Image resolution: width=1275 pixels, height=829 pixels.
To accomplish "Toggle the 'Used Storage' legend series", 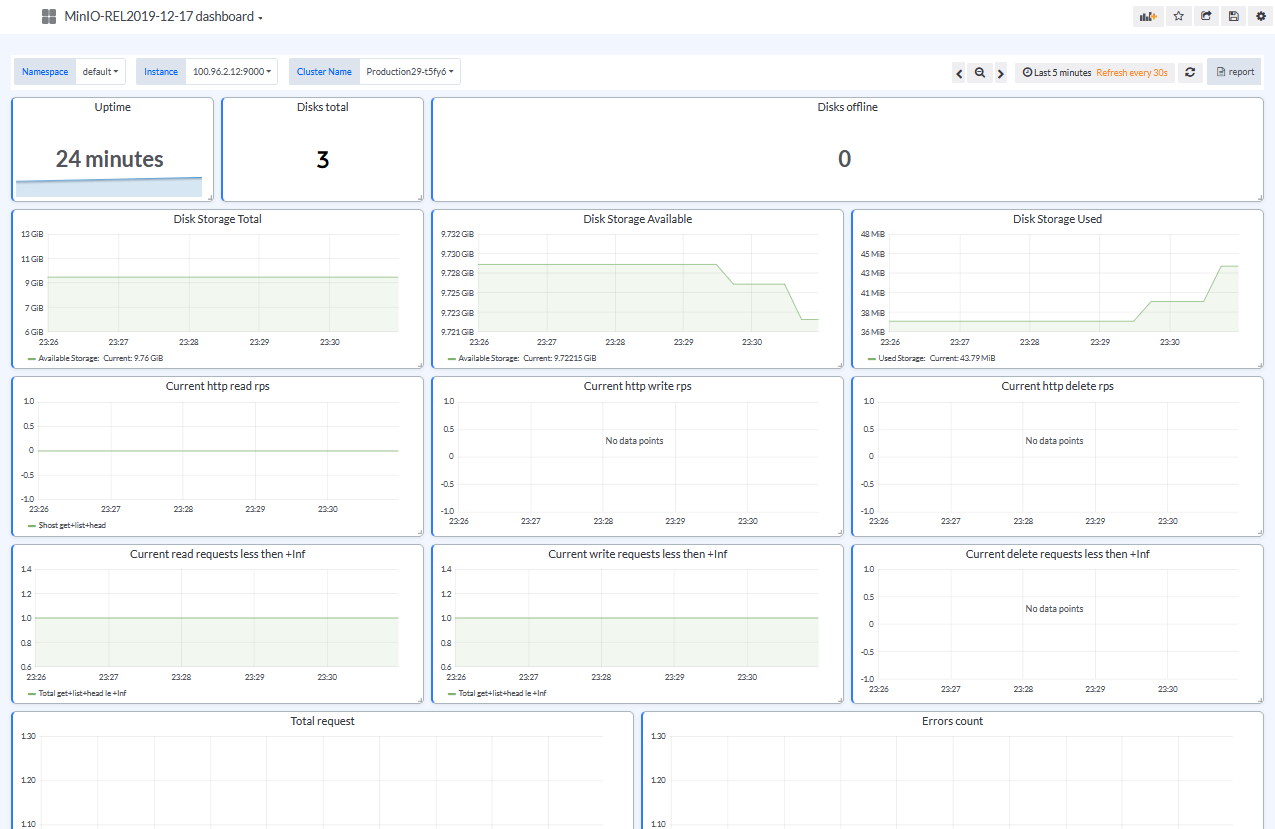I will [902, 358].
